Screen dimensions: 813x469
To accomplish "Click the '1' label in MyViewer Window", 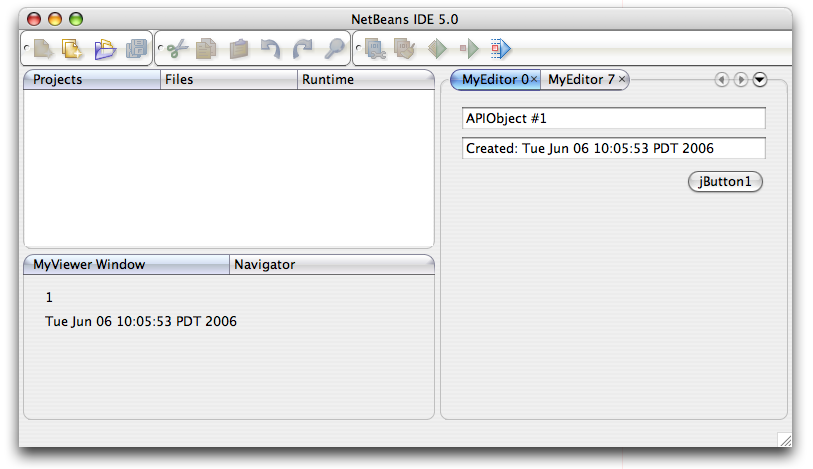I will [49, 297].
